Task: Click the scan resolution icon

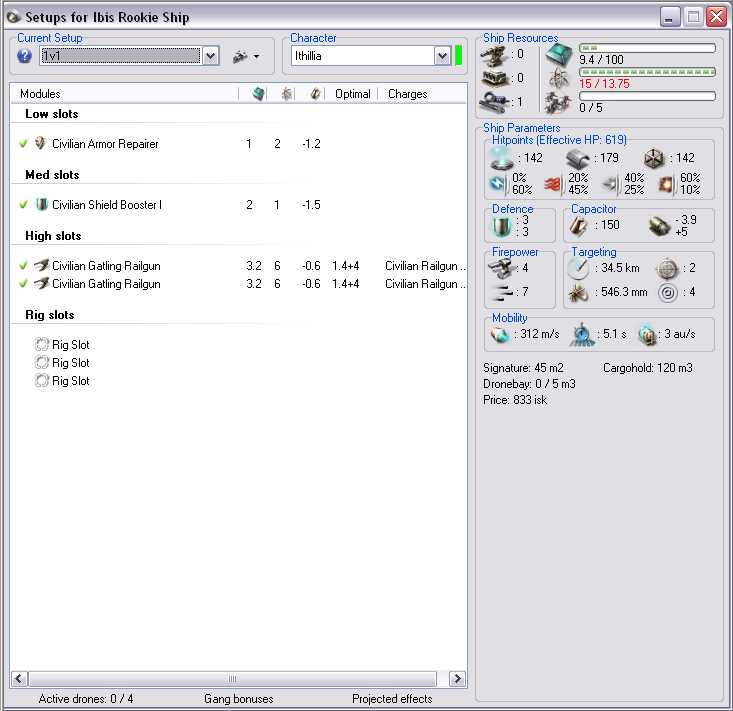Action: coord(579,293)
